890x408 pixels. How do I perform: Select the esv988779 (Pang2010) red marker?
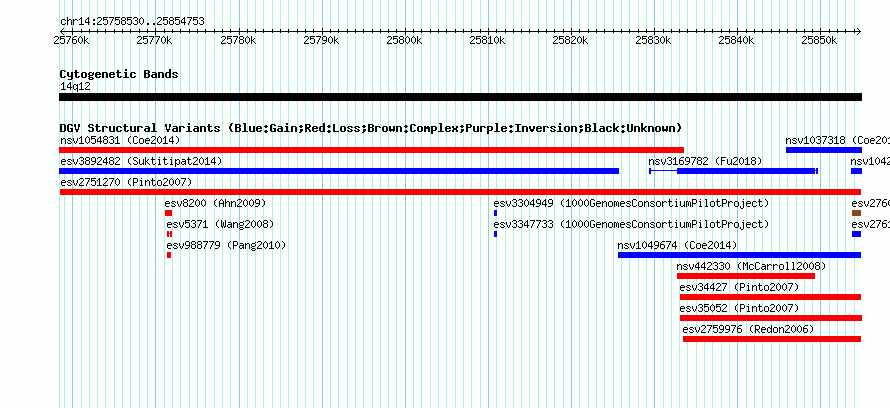169,255
